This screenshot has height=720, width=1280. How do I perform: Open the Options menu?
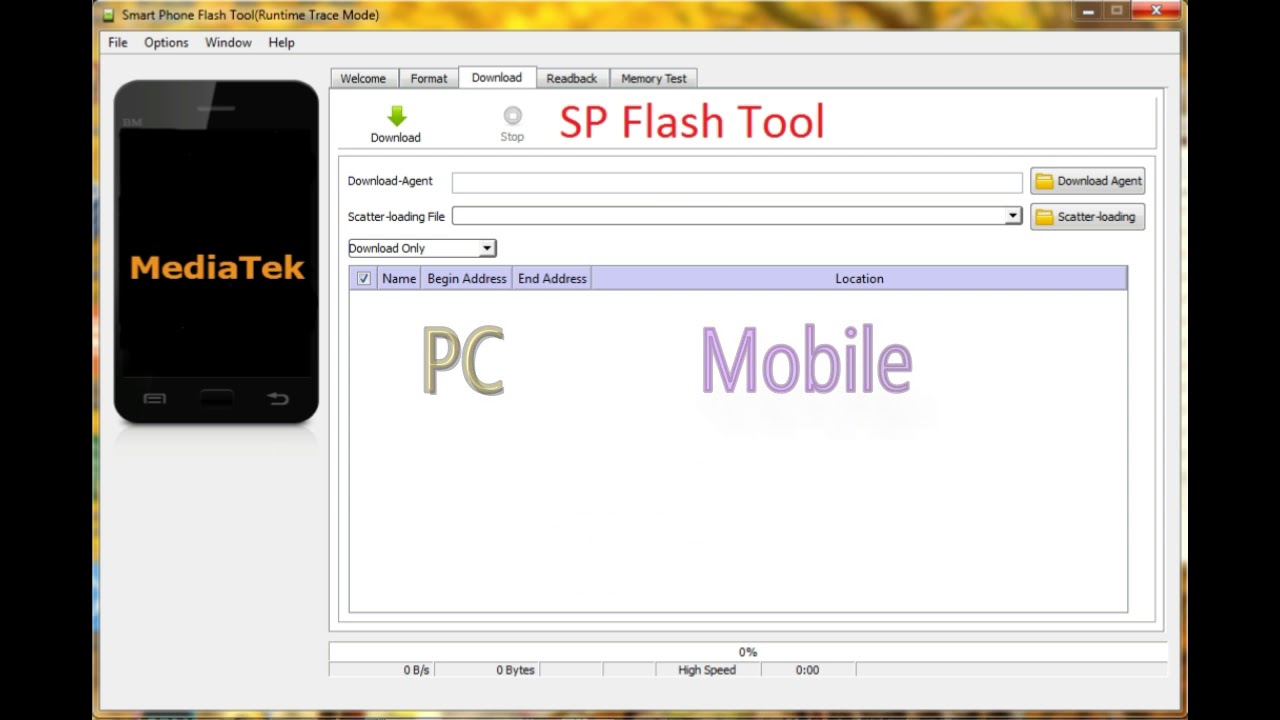166,42
